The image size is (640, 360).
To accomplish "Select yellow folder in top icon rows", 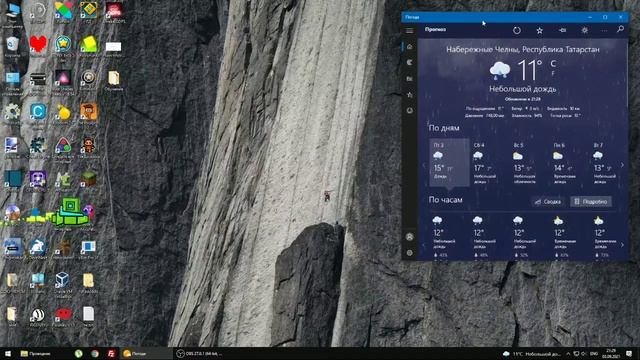I will click(113, 79).
